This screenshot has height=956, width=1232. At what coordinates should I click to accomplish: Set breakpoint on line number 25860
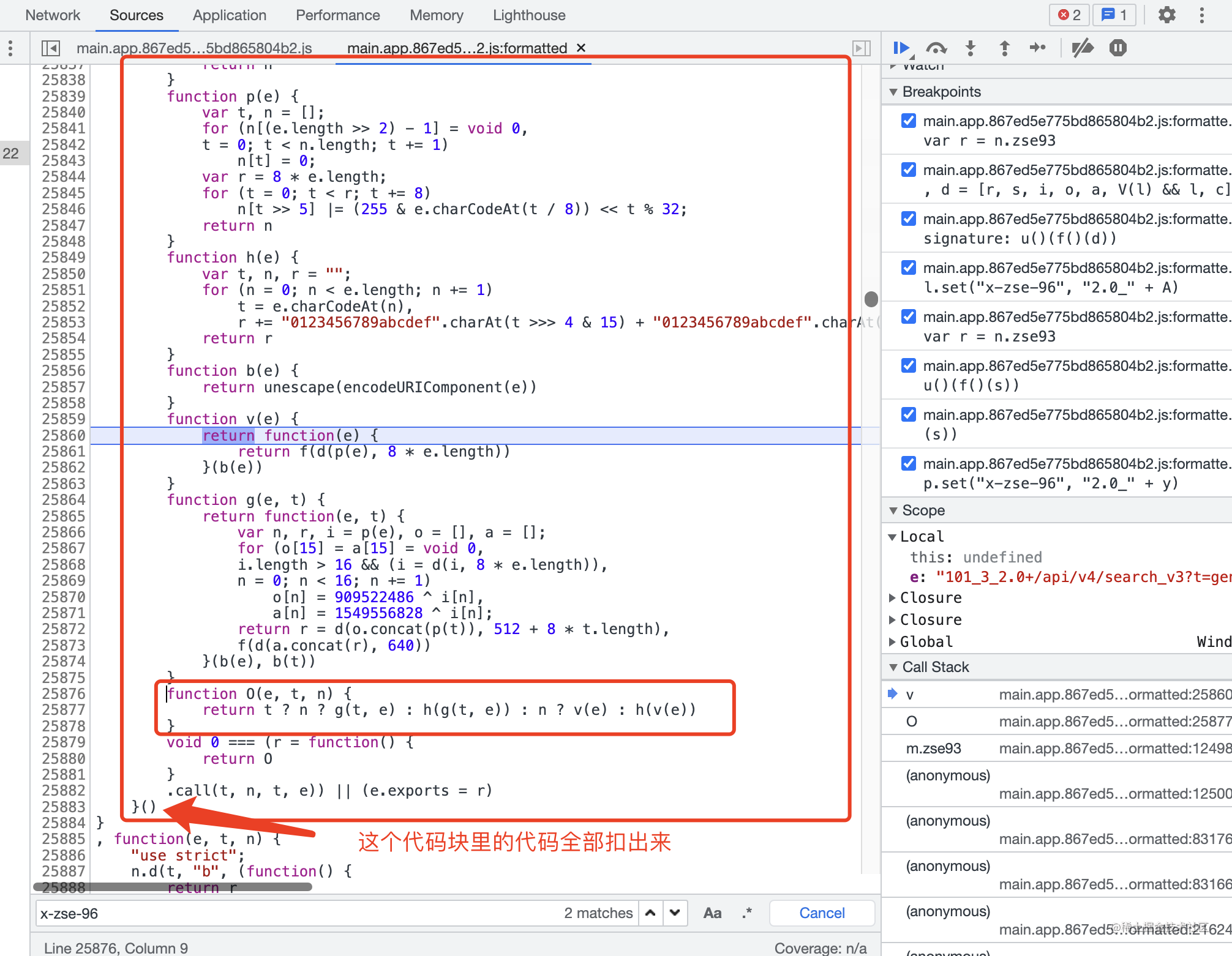pos(63,435)
